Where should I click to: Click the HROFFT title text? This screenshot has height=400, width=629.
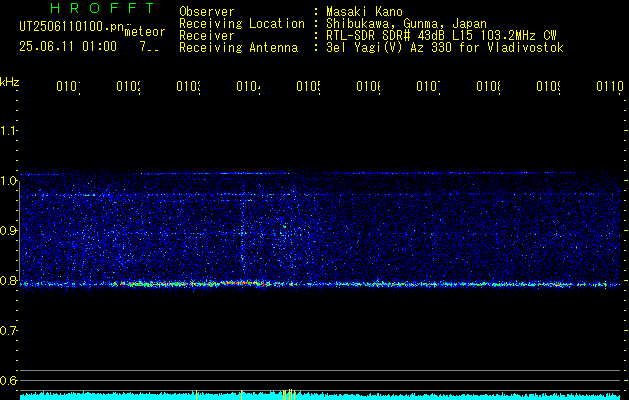(103, 8)
